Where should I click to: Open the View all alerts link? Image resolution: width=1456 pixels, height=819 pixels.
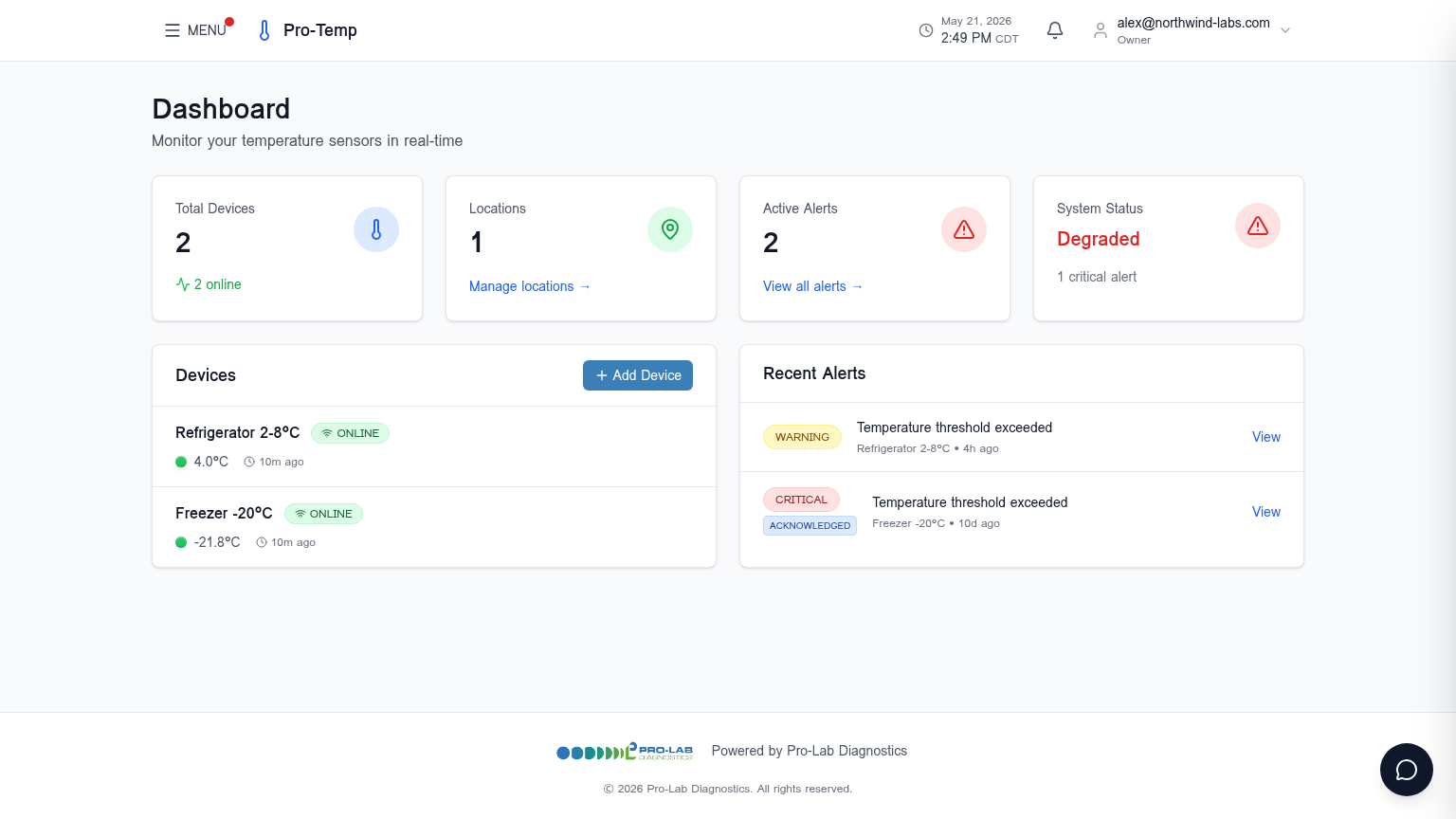(x=813, y=286)
